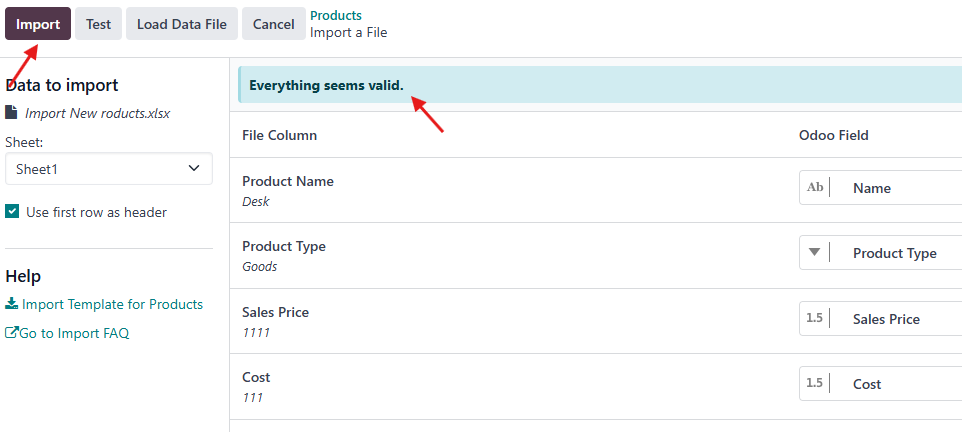
Task: Cancel the import
Action: tap(274, 24)
